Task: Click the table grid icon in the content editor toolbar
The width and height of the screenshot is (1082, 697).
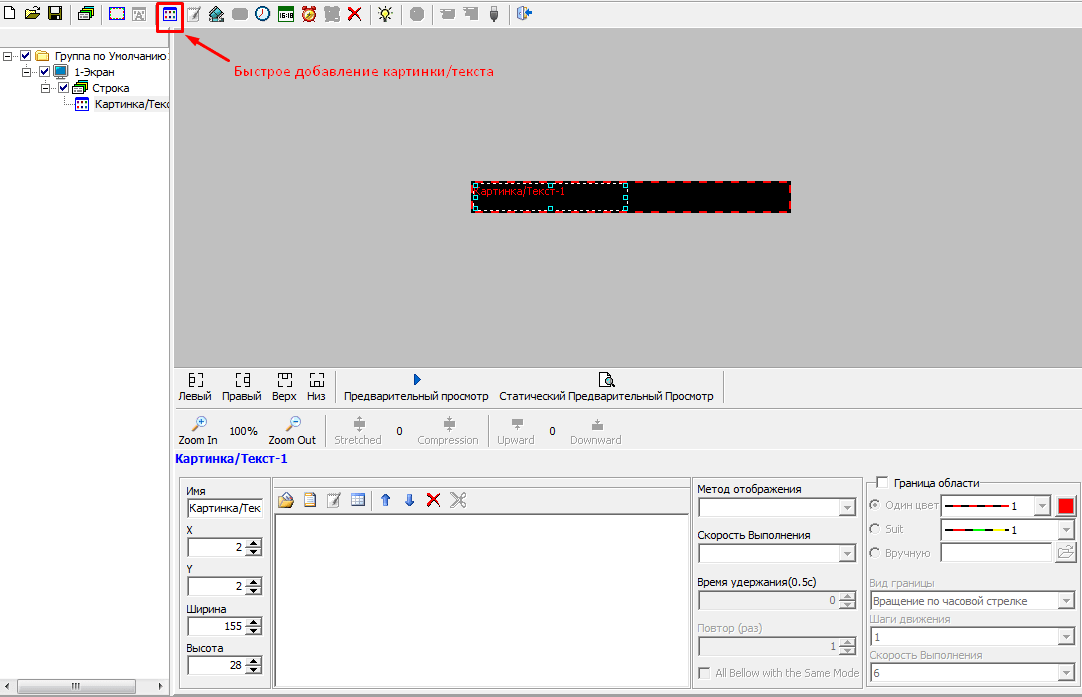Action: pos(358,500)
